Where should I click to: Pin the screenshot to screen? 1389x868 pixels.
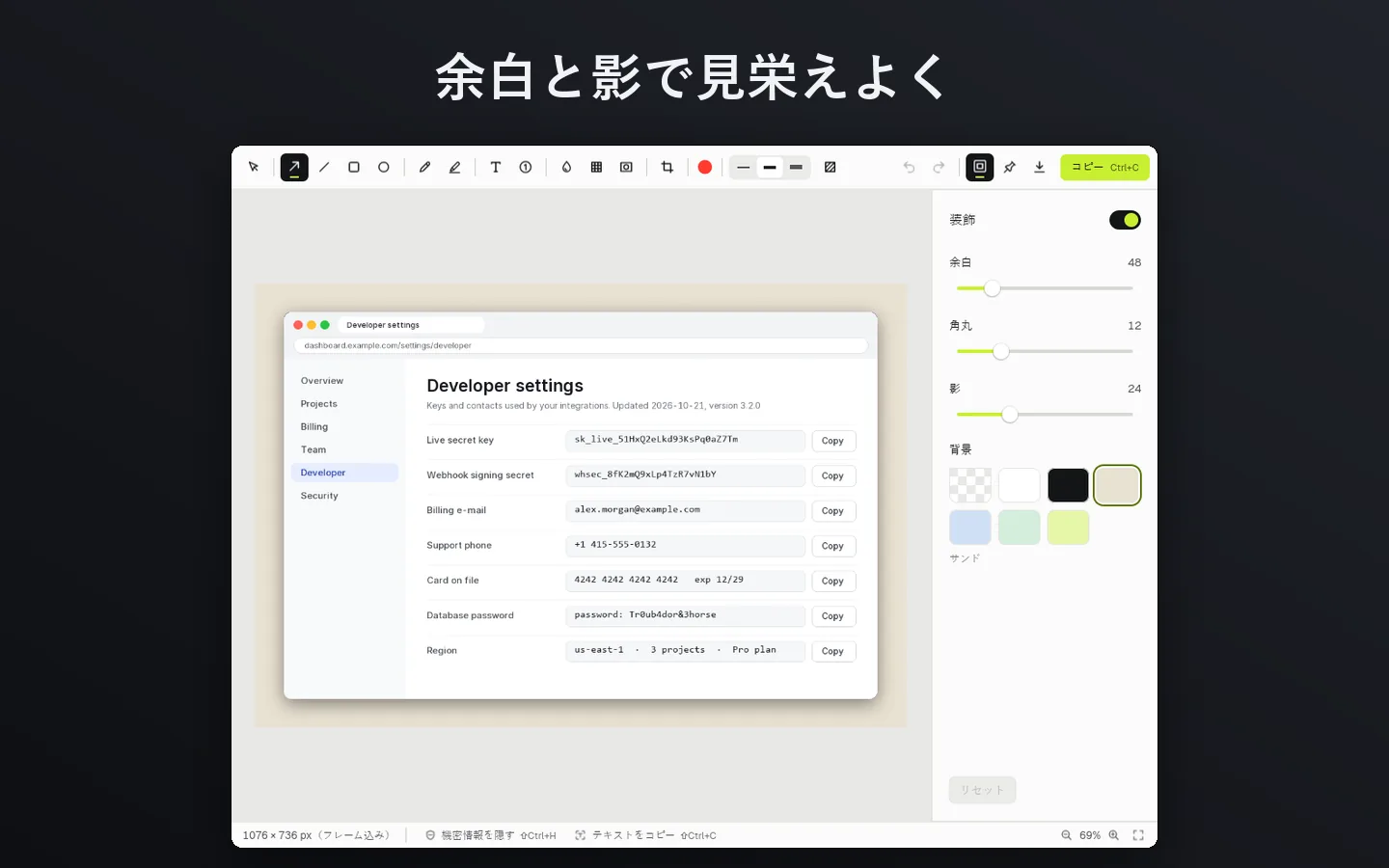click(x=1010, y=167)
